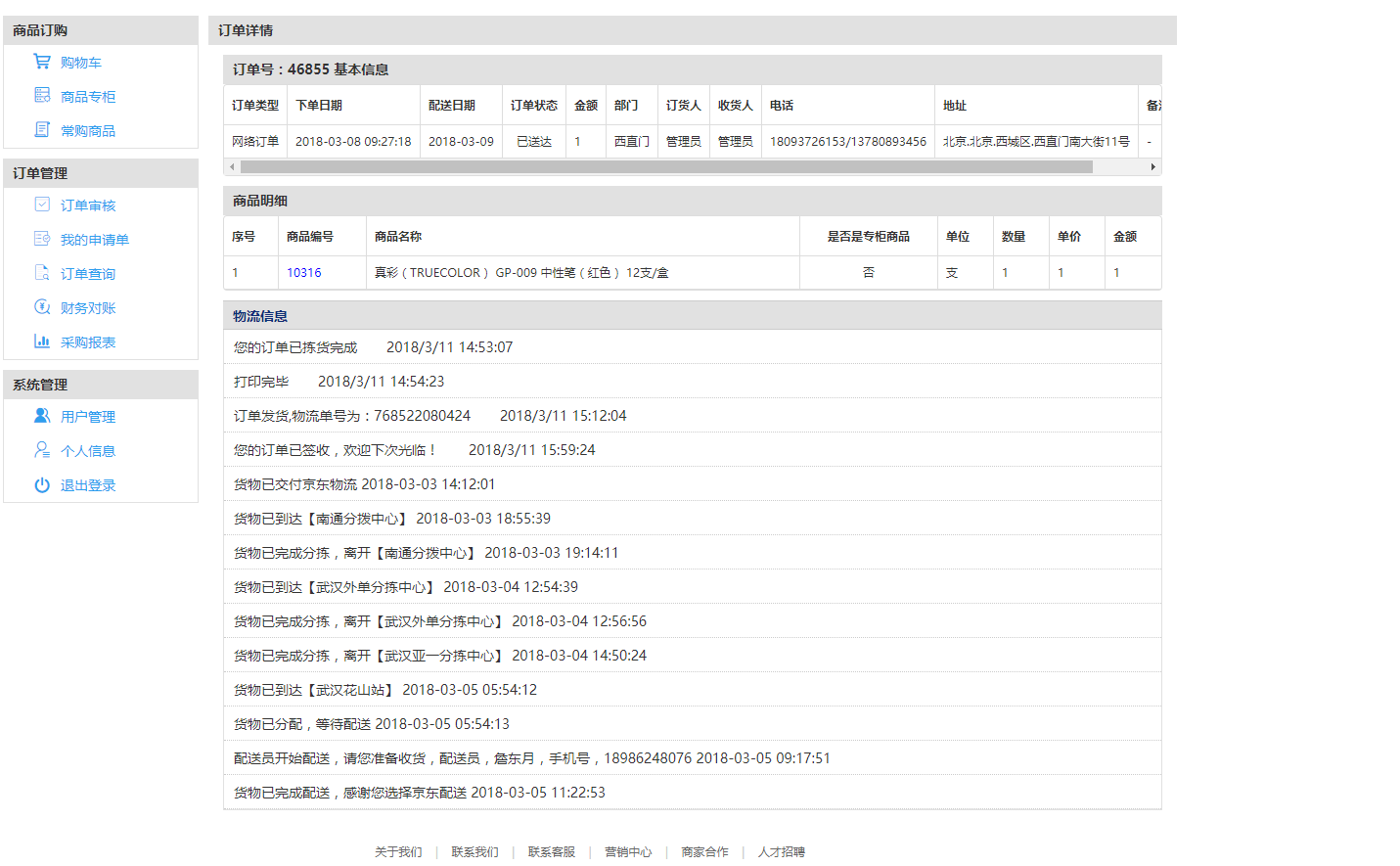Click the 商品订购 section header

click(x=101, y=30)
